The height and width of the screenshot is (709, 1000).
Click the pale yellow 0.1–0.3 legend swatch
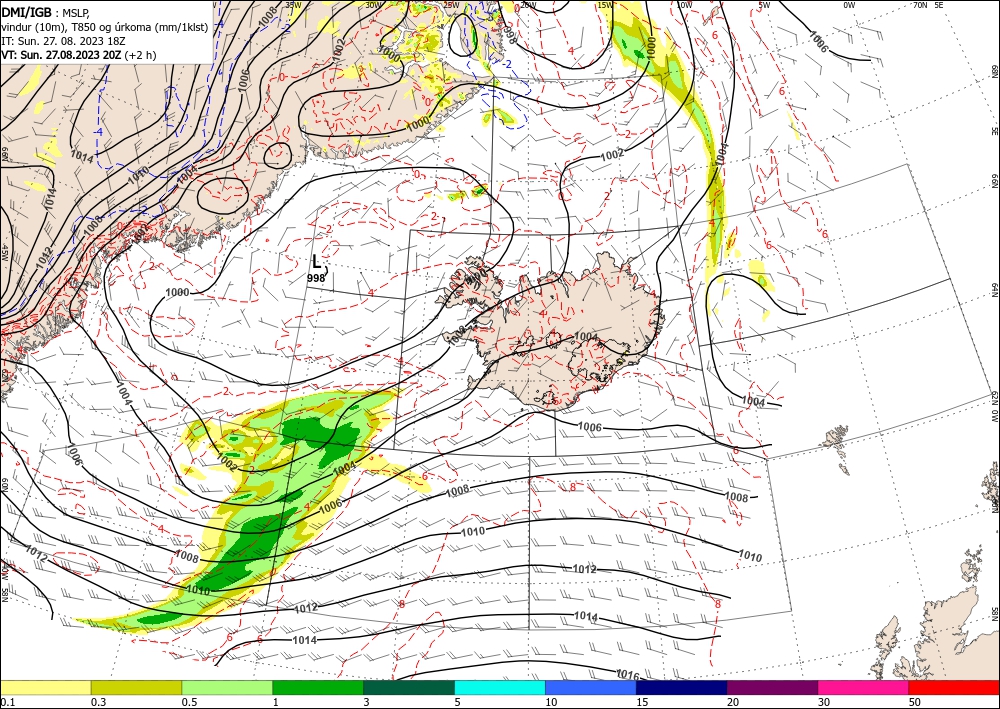(x=45, y=687)
